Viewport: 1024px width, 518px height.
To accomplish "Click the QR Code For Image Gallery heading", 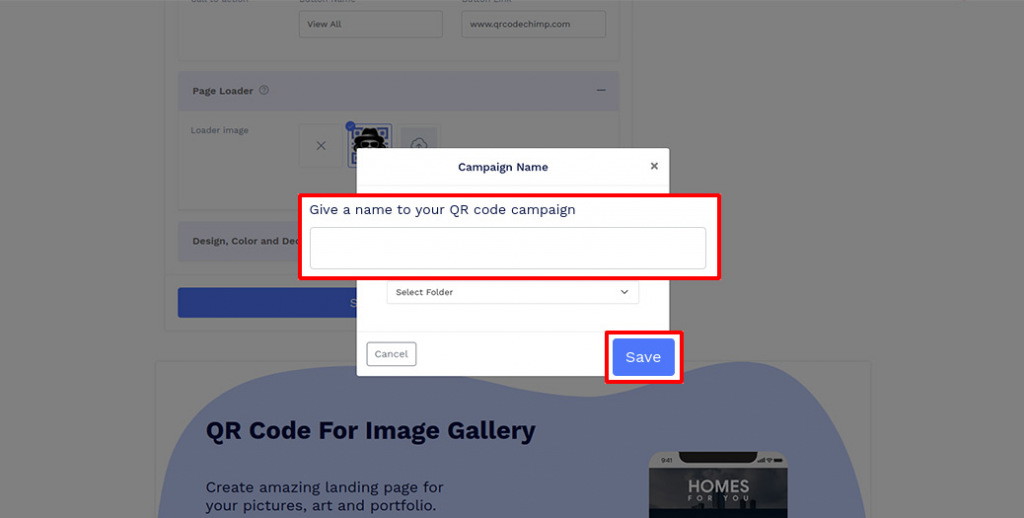I will point(370,430).
